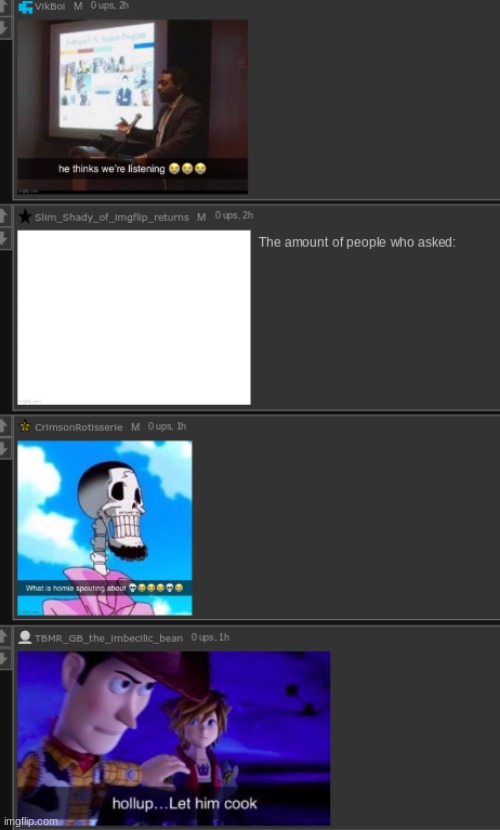Downvote TBMR_GB_the_imbecilic_bean comment

click(5, 658)
